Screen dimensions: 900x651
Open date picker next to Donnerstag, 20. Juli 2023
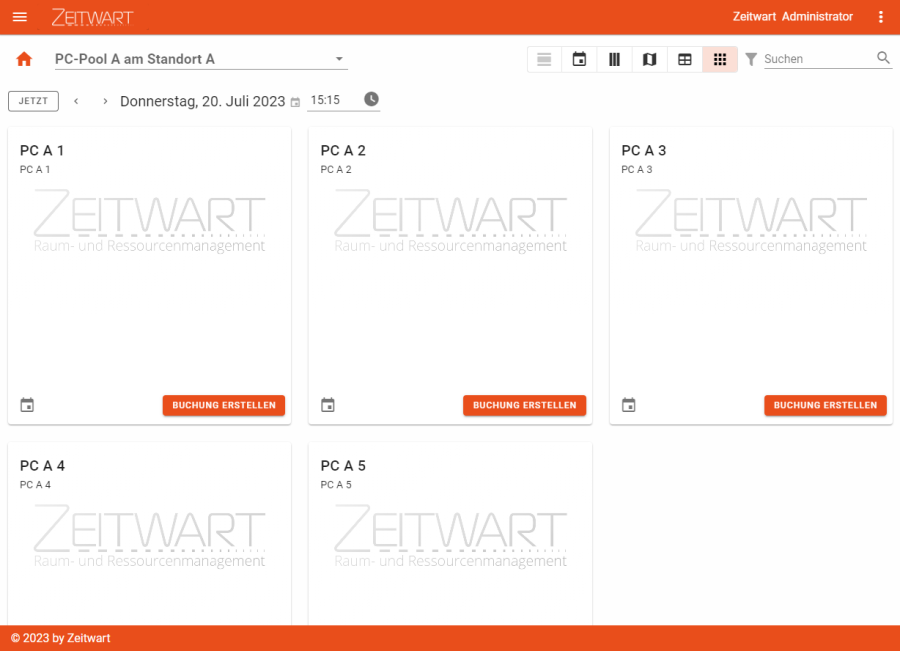pos(295,102)
